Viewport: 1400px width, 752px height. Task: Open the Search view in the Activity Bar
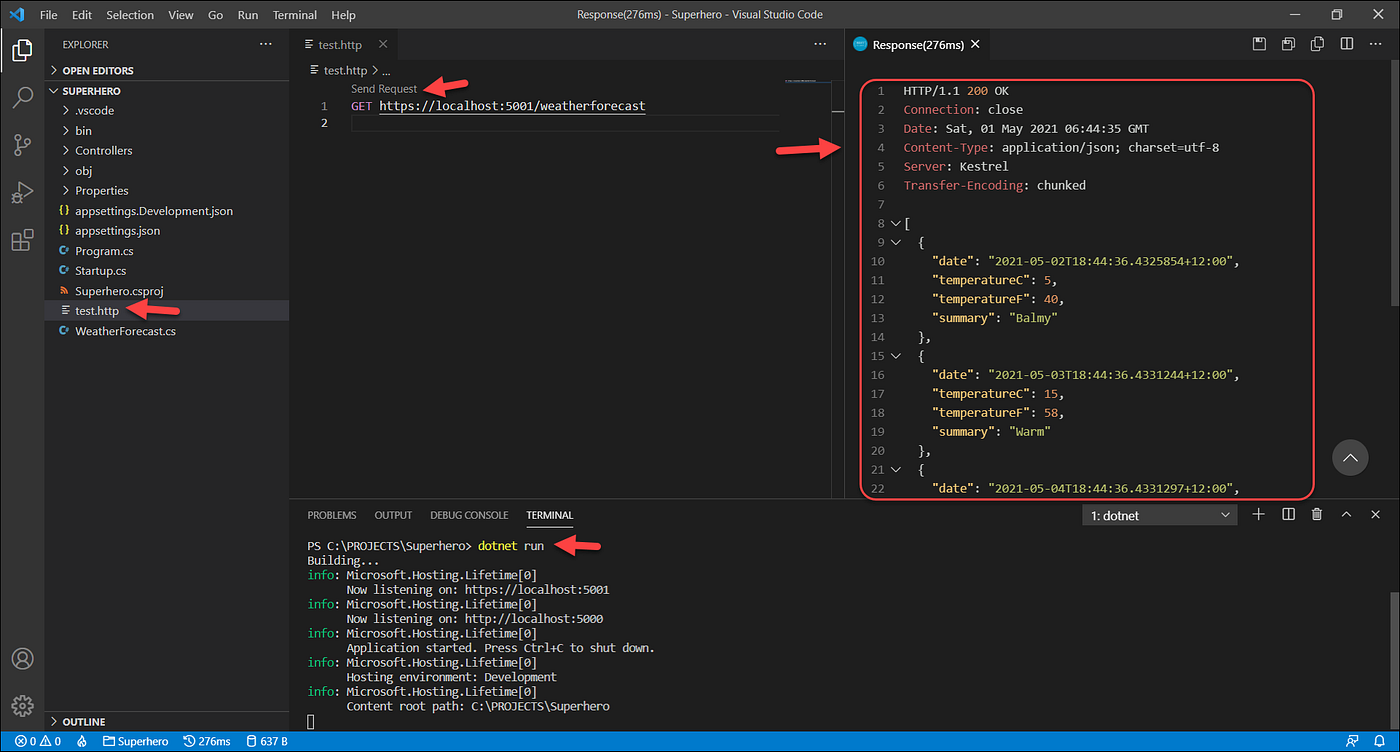pos(22,97)
